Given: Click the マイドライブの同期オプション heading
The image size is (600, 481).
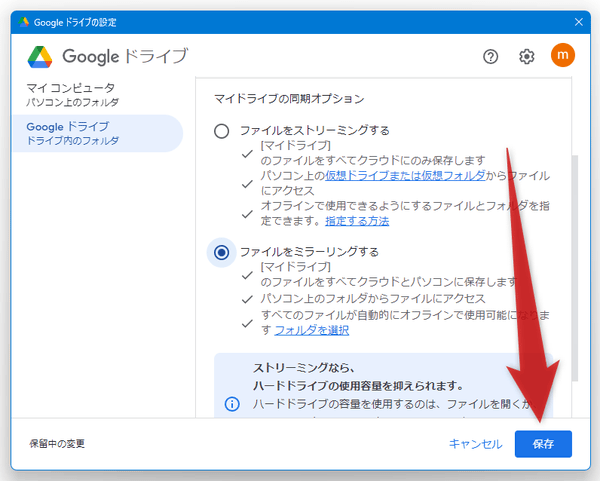Looking at the screenshot, I should point(289,99).
